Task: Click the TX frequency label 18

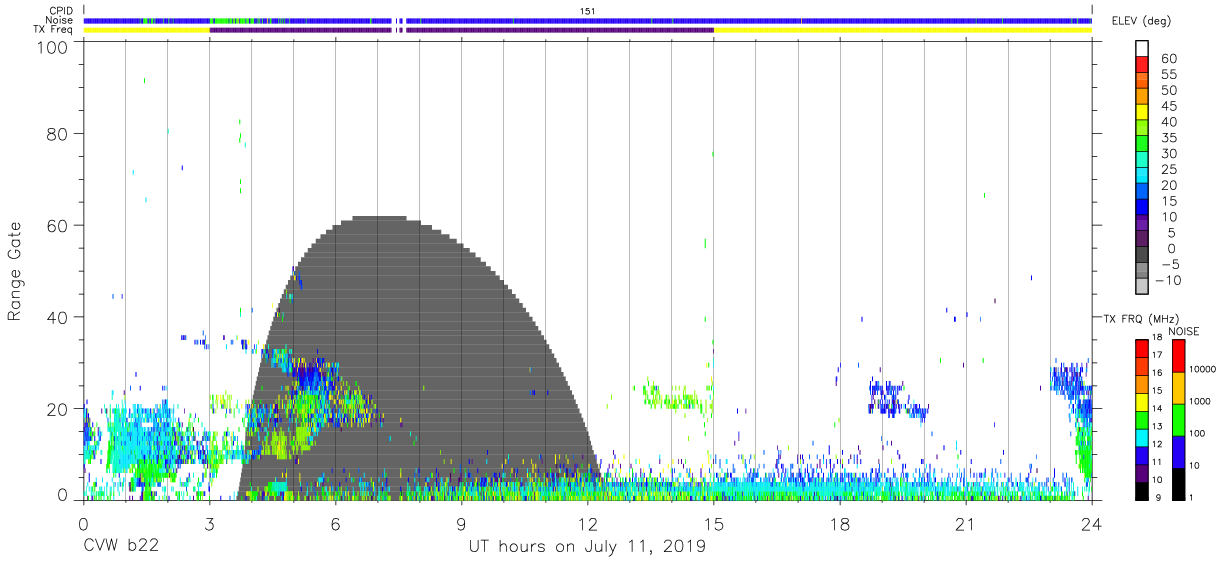Action: click(x=1157, y=337)
